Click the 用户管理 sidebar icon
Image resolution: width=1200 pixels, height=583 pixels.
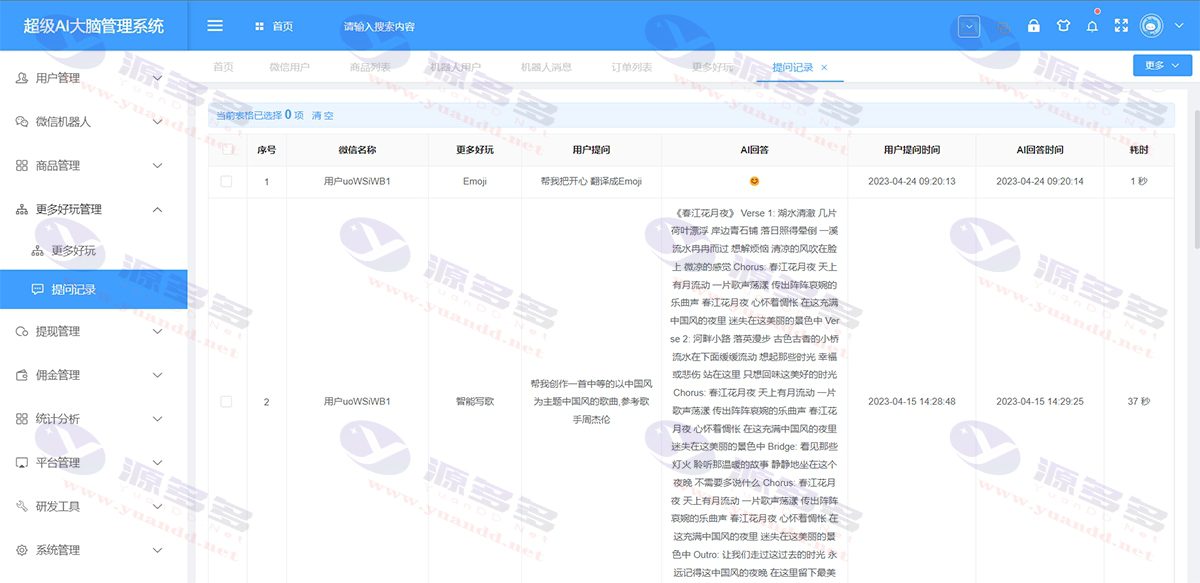coord(22,78)
